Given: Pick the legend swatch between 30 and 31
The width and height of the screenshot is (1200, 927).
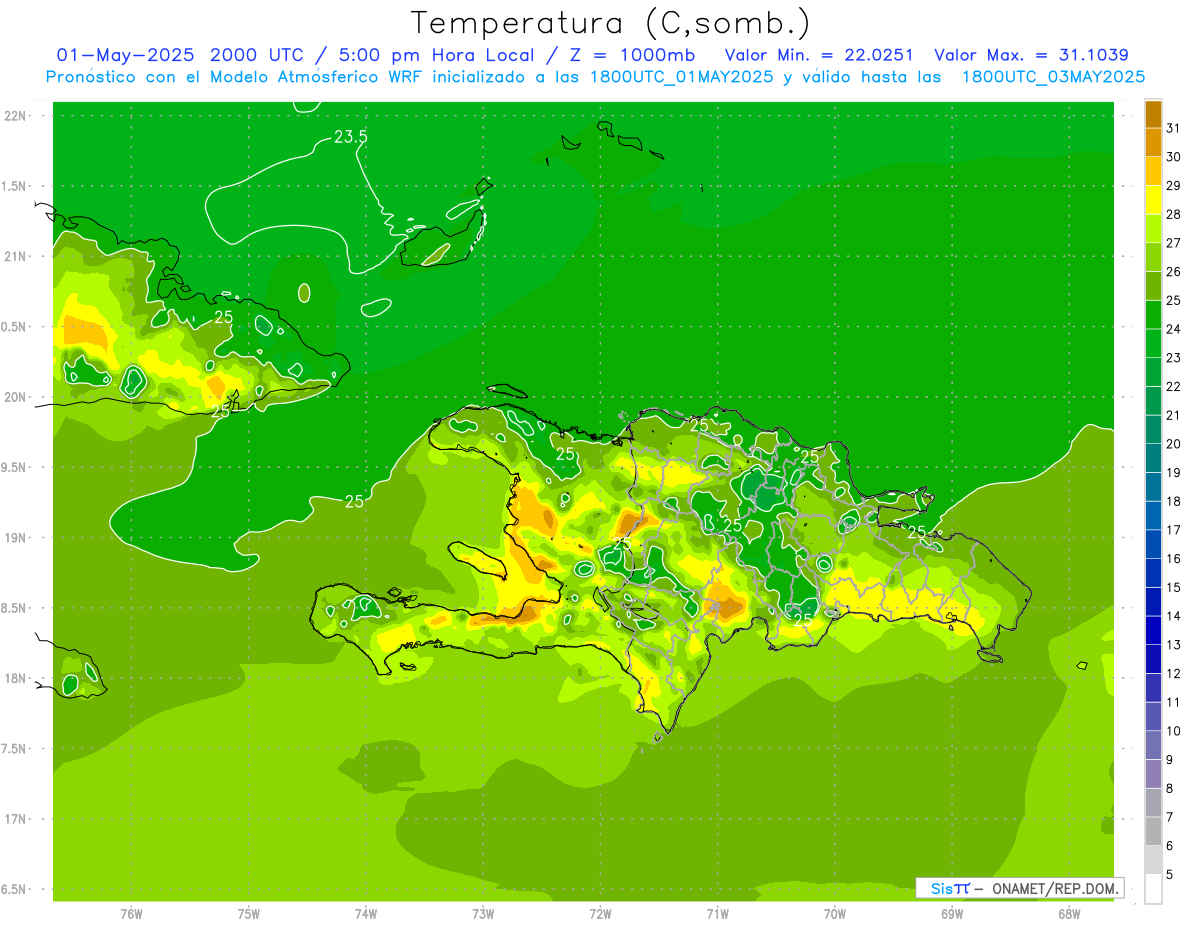Looking at the screenshot, I should point(1153,143).
